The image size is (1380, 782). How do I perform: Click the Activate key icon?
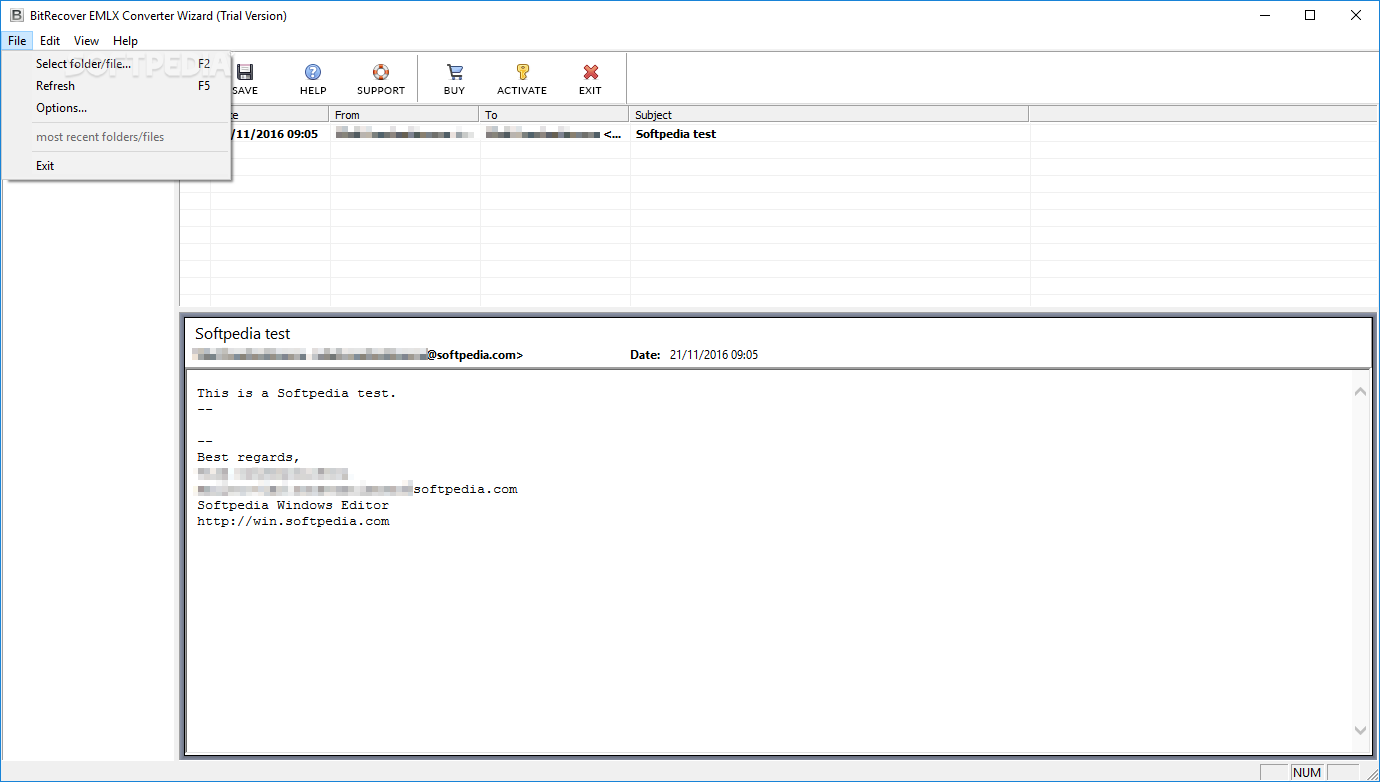click(522, 72)
